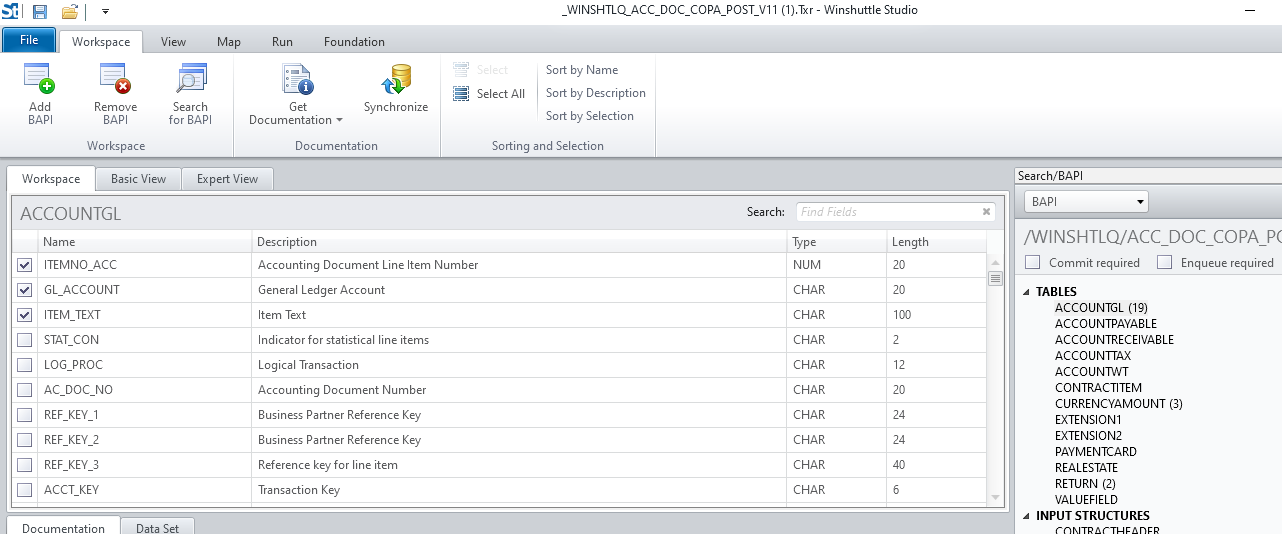1282x534 pixels.
Task: Enable the Commit required checkbox
Action: pos(1033,262)
